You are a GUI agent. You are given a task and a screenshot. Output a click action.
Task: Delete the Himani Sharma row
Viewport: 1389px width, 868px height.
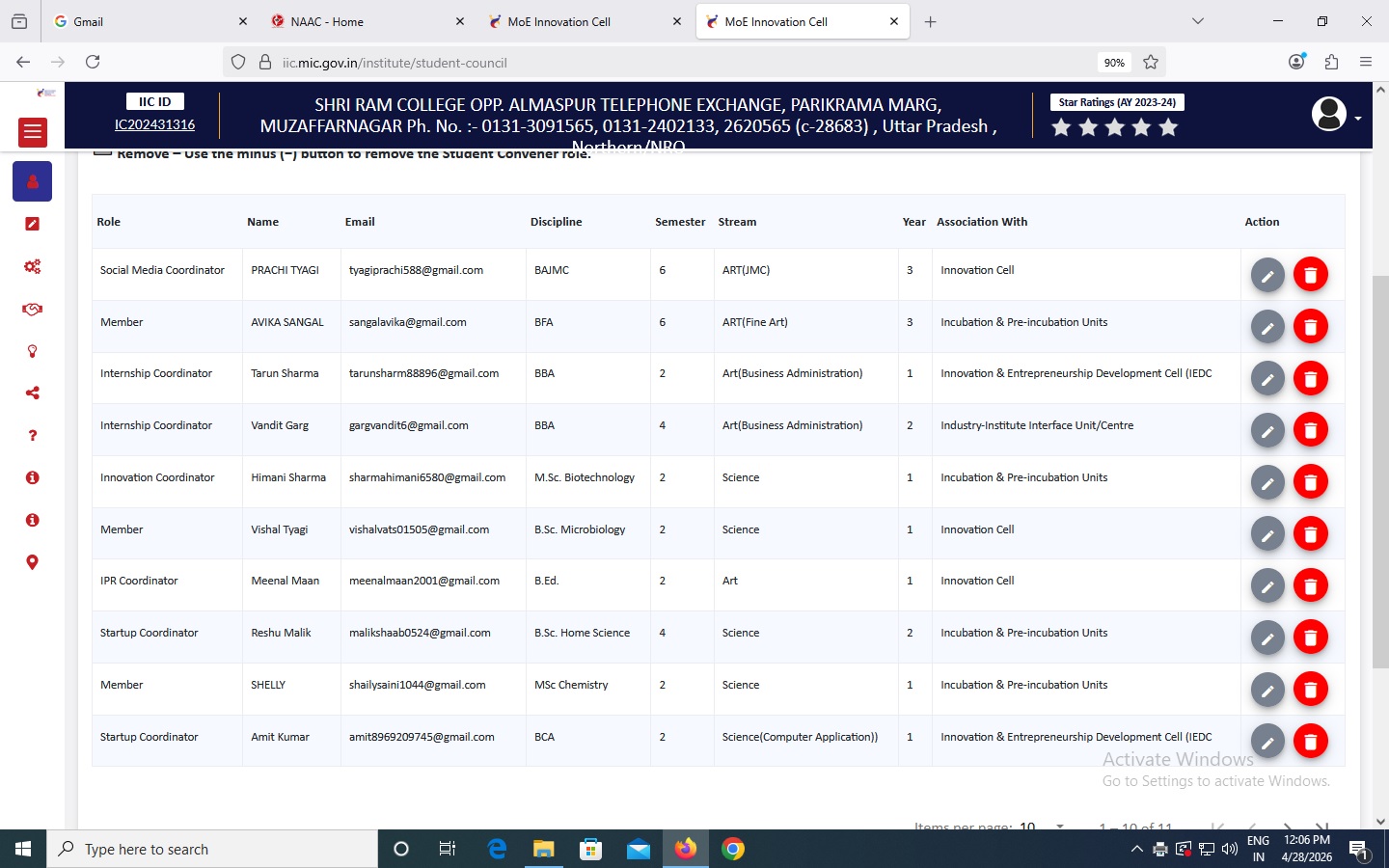[x=1311, y=482]
